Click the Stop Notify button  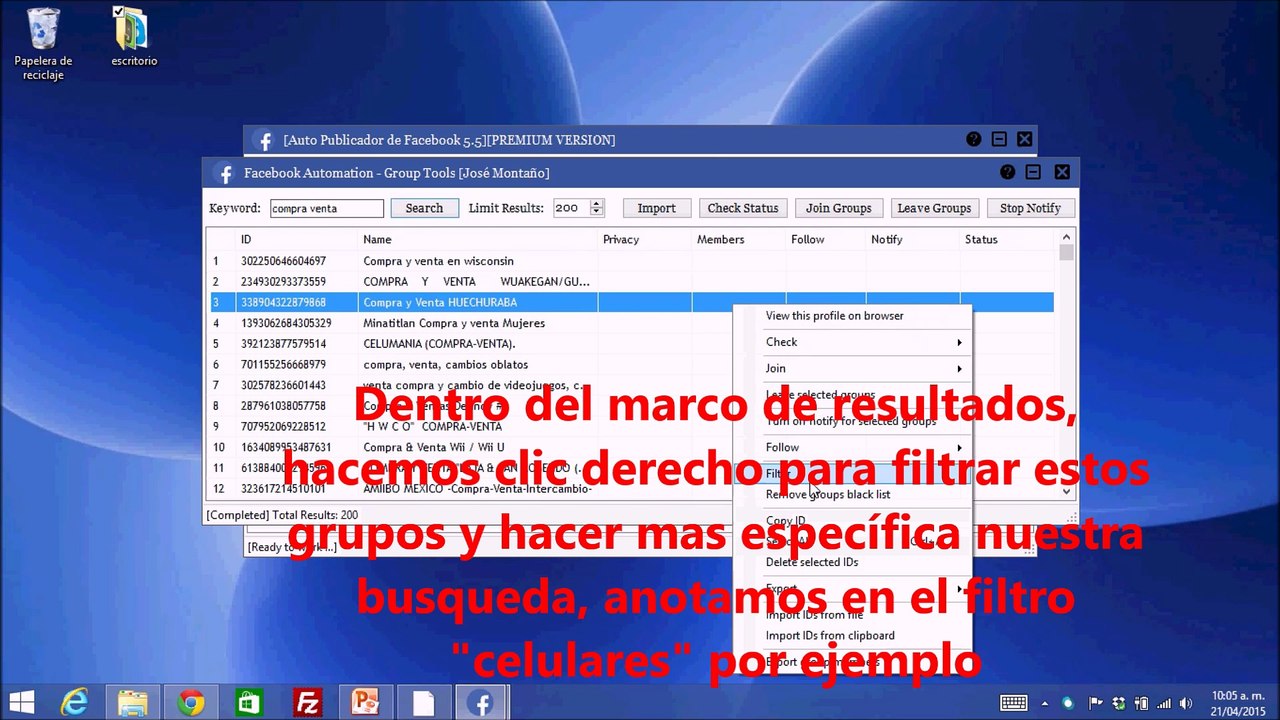(1030, 208)
